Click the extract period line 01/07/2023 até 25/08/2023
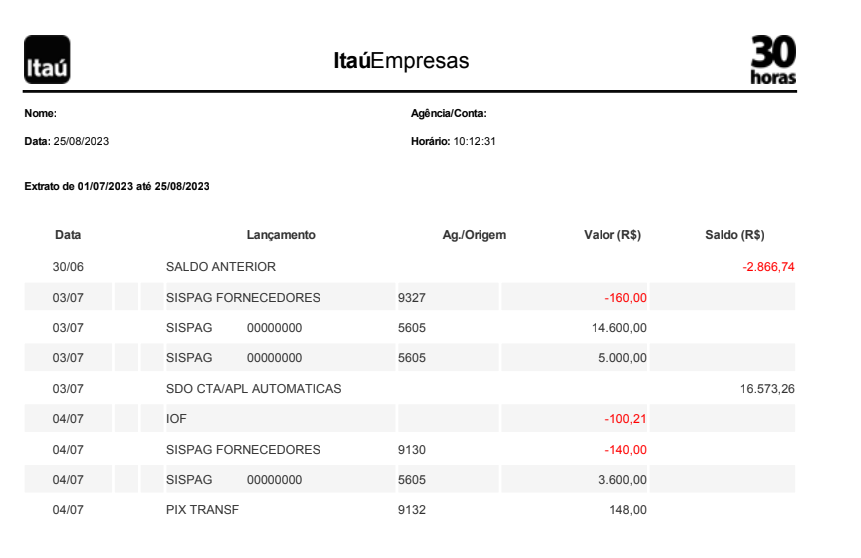Image resolution: width=861 pixels, height=558 pixels. point(117,187)
